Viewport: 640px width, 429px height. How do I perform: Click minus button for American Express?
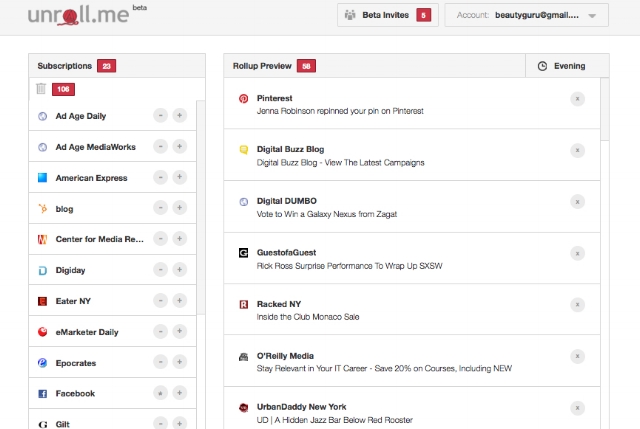click(160, 177)
